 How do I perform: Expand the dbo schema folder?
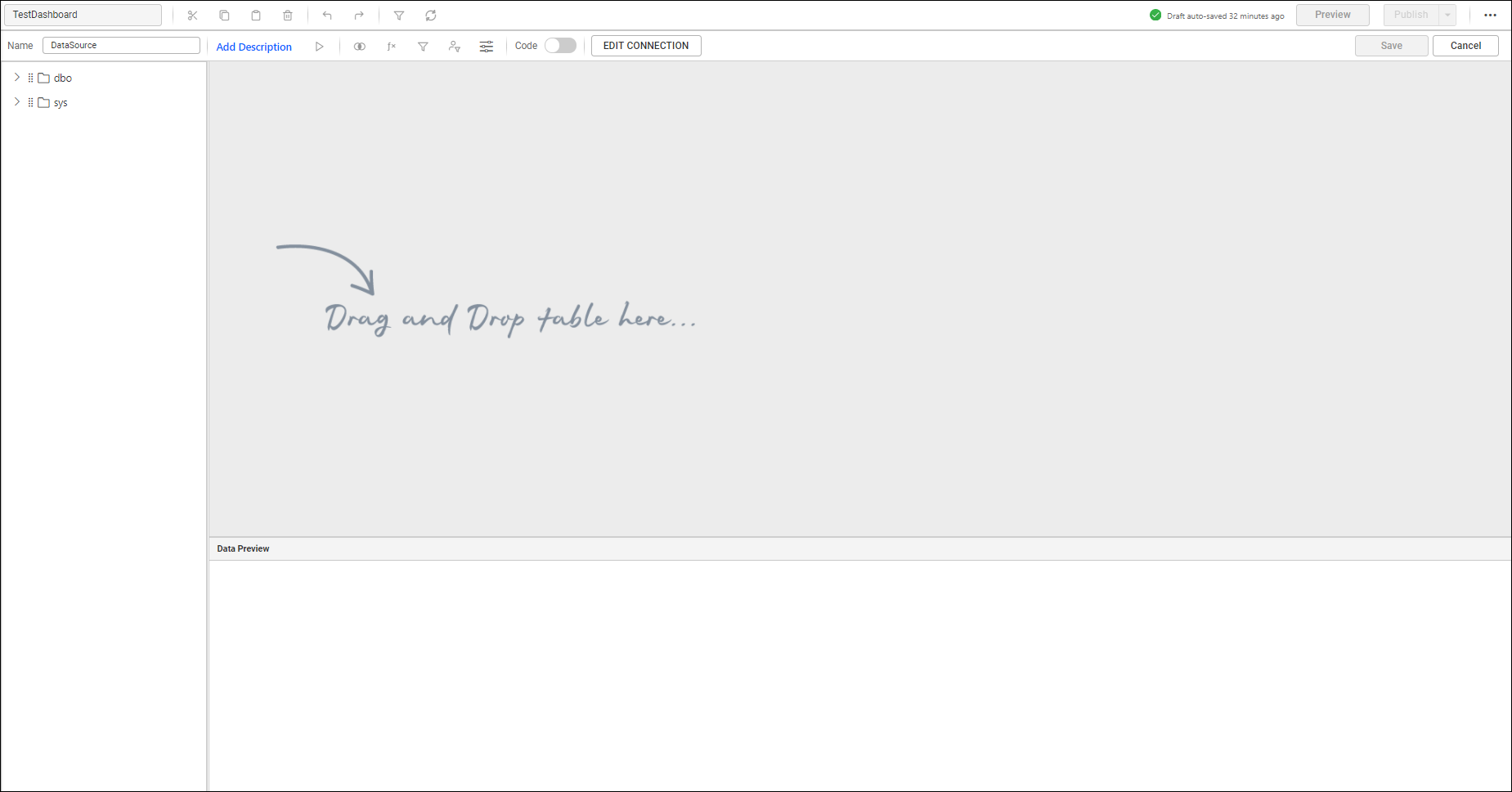(x=16, y=78)
